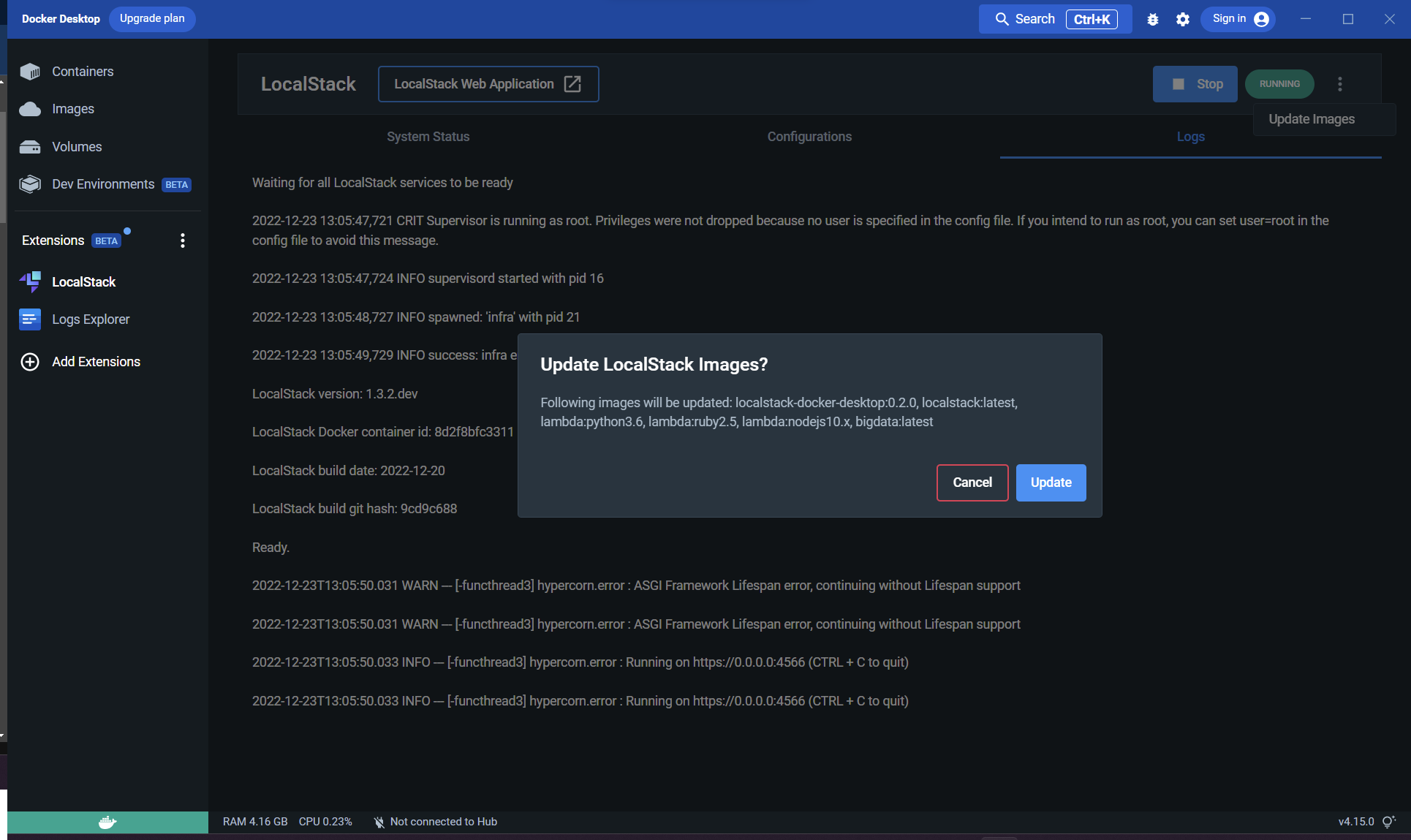Click the Search field with Ctrl+K
The image size is (1411, 840).
coord(1055,19)
